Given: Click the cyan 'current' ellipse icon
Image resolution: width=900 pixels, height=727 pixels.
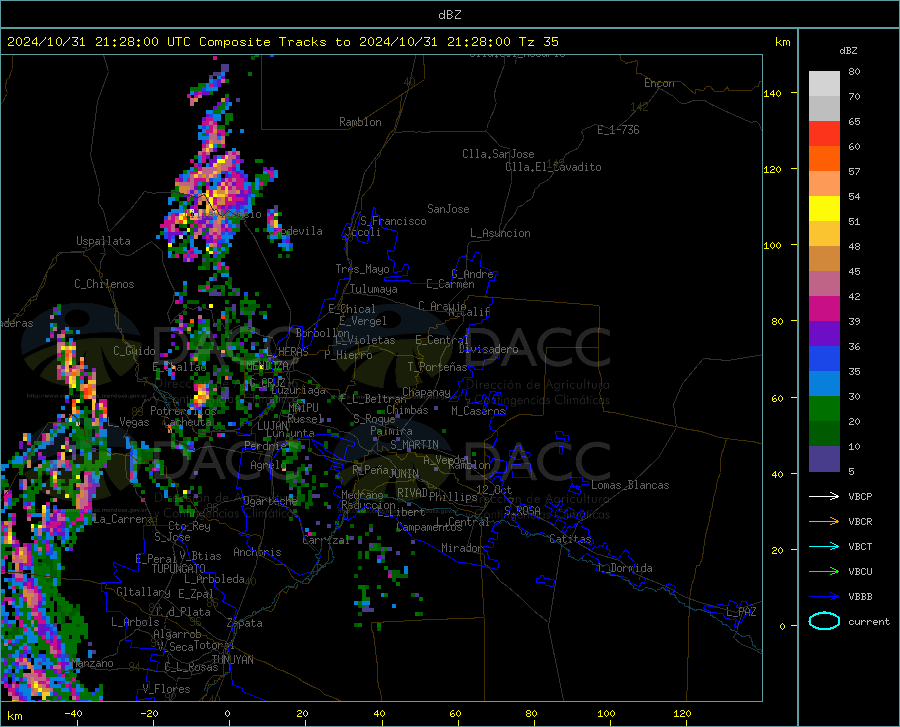Looking at the screenshot, I should click(824, 621).
